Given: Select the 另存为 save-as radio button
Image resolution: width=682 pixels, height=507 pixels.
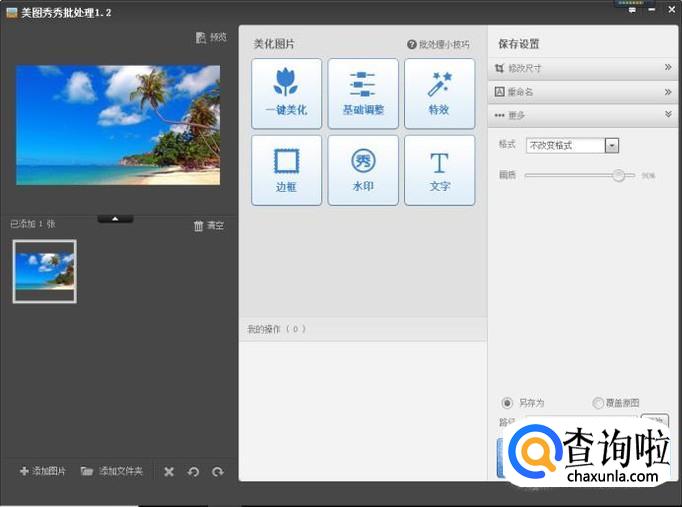Looking at the screenshot, I should click(507, 403).
